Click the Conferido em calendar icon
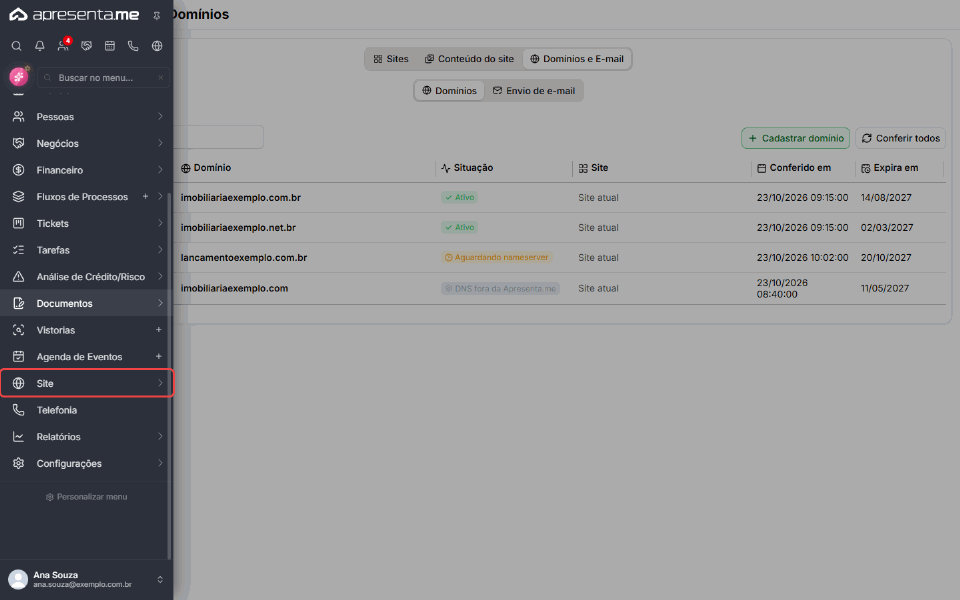 pos(762,168)
